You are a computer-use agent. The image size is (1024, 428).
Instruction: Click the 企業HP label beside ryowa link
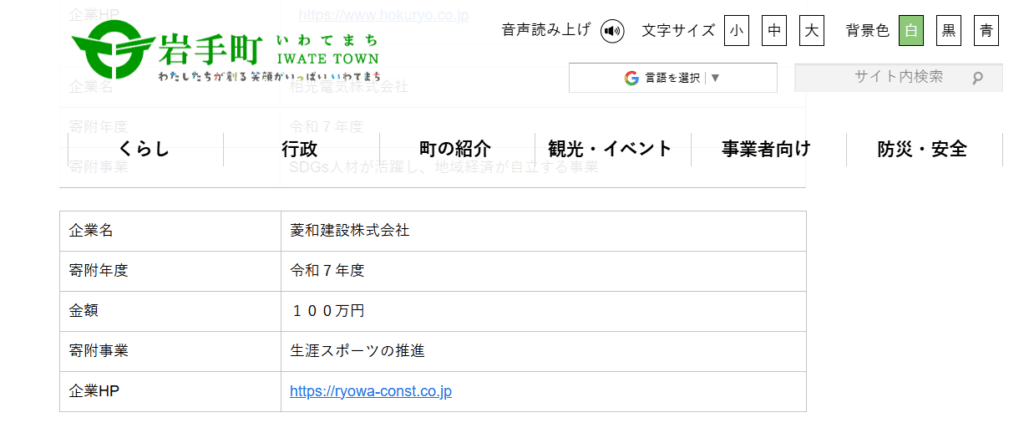[x=94, y=391]
